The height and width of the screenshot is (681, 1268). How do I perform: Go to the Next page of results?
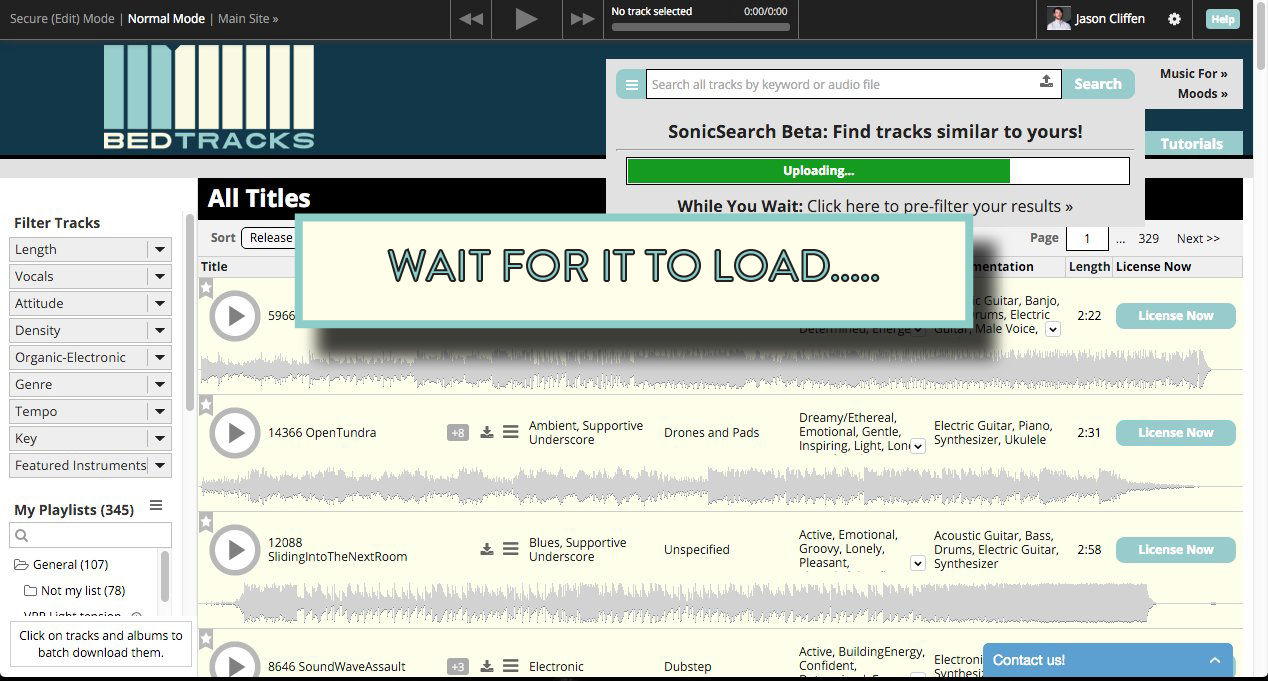pyautogui.click(x=1198, y=239)
